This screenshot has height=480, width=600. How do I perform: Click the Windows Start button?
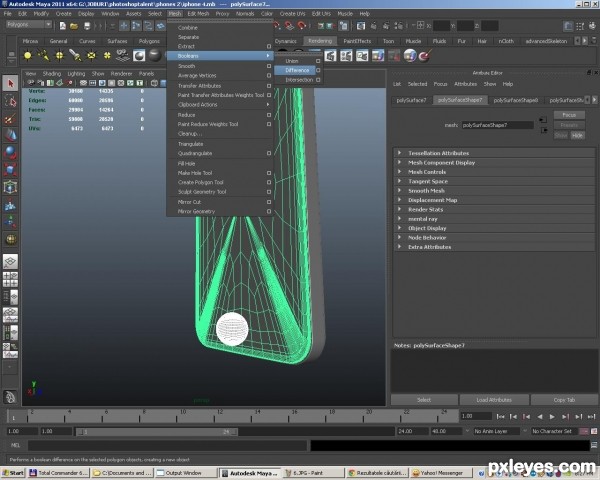(13, 473)
